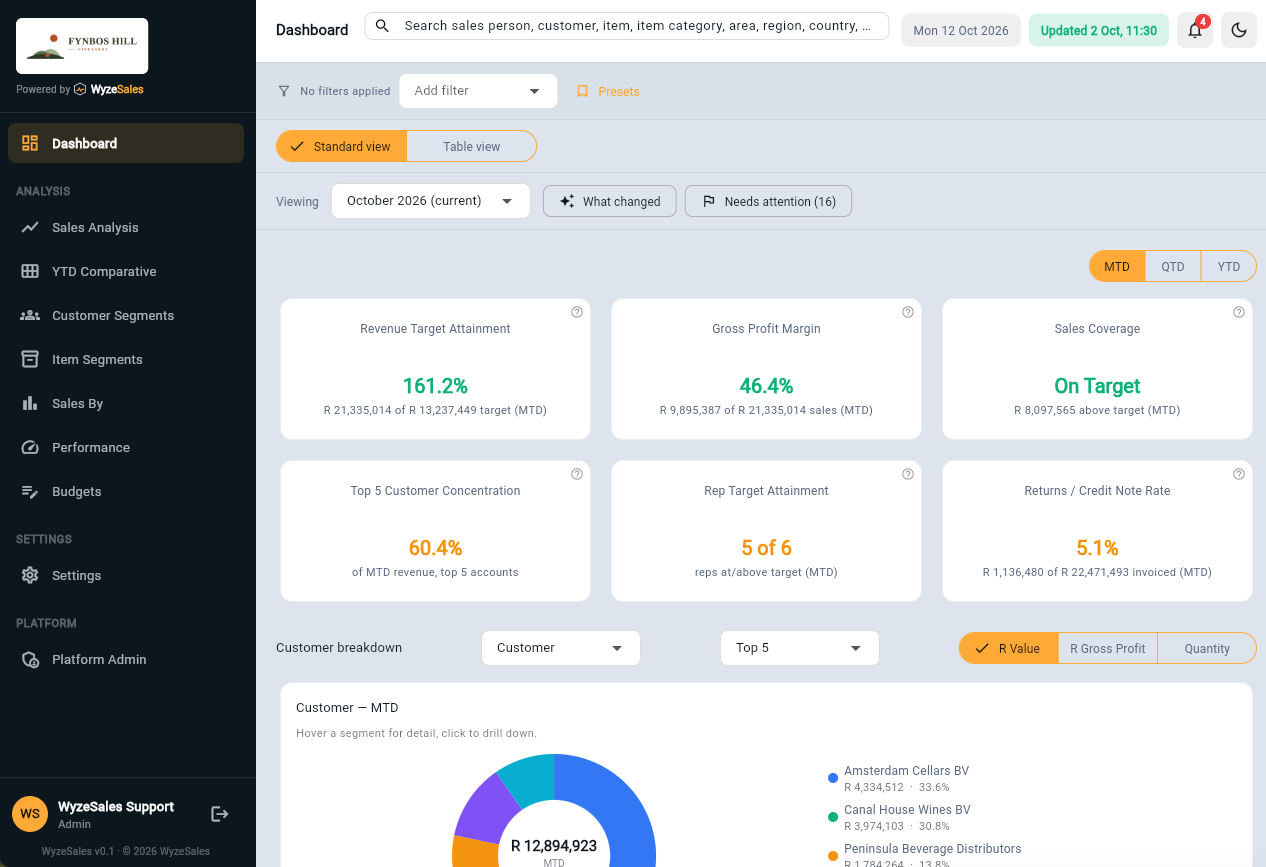Open Sales Analysis in sidebar
Screen dimensions: 1266x867
tap(126, 227)
